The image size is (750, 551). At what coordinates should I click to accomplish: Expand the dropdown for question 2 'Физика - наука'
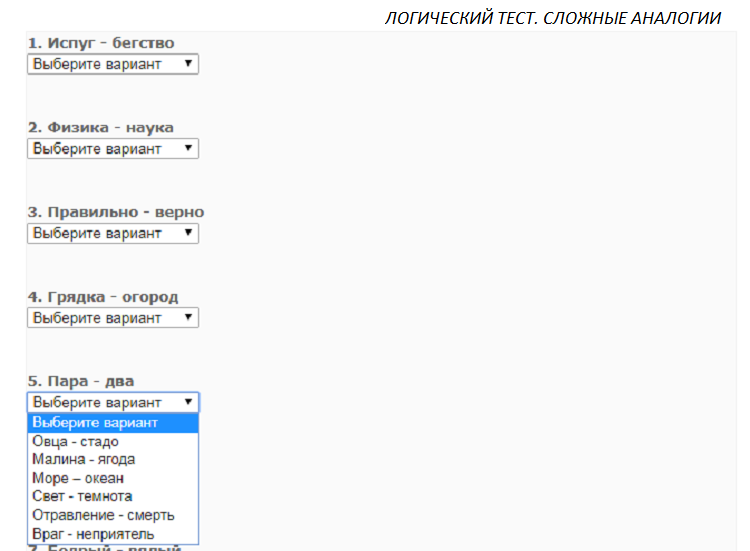coord(112,149)
